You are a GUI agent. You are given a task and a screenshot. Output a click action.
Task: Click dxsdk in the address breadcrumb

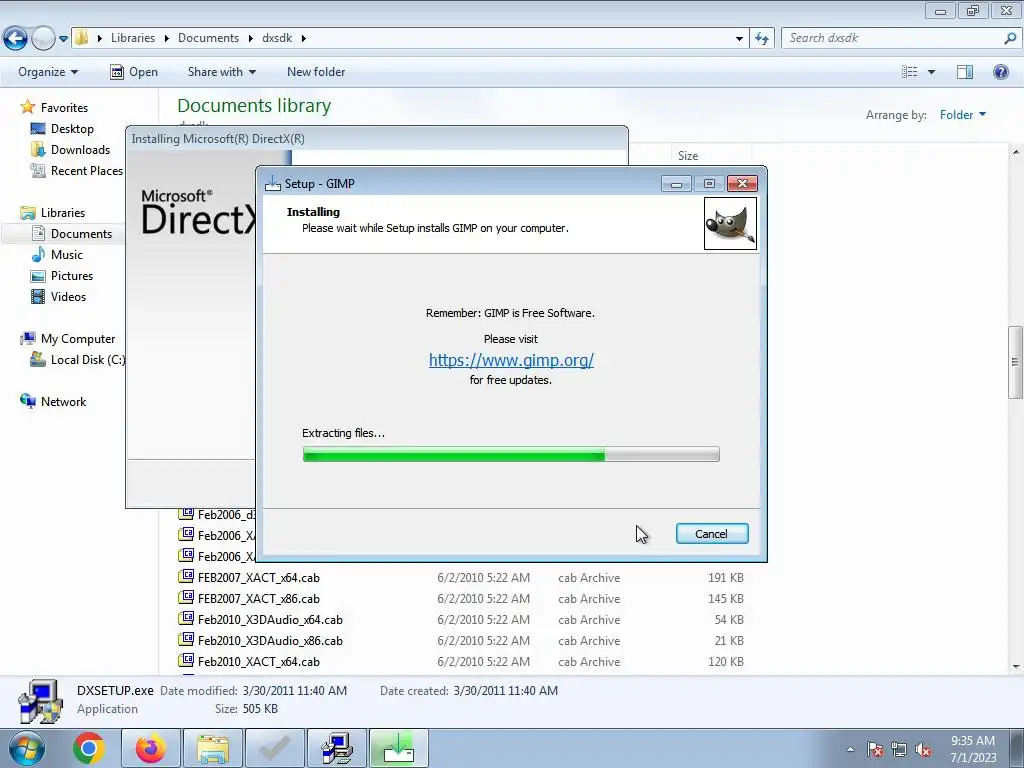(x=277, y=38)
